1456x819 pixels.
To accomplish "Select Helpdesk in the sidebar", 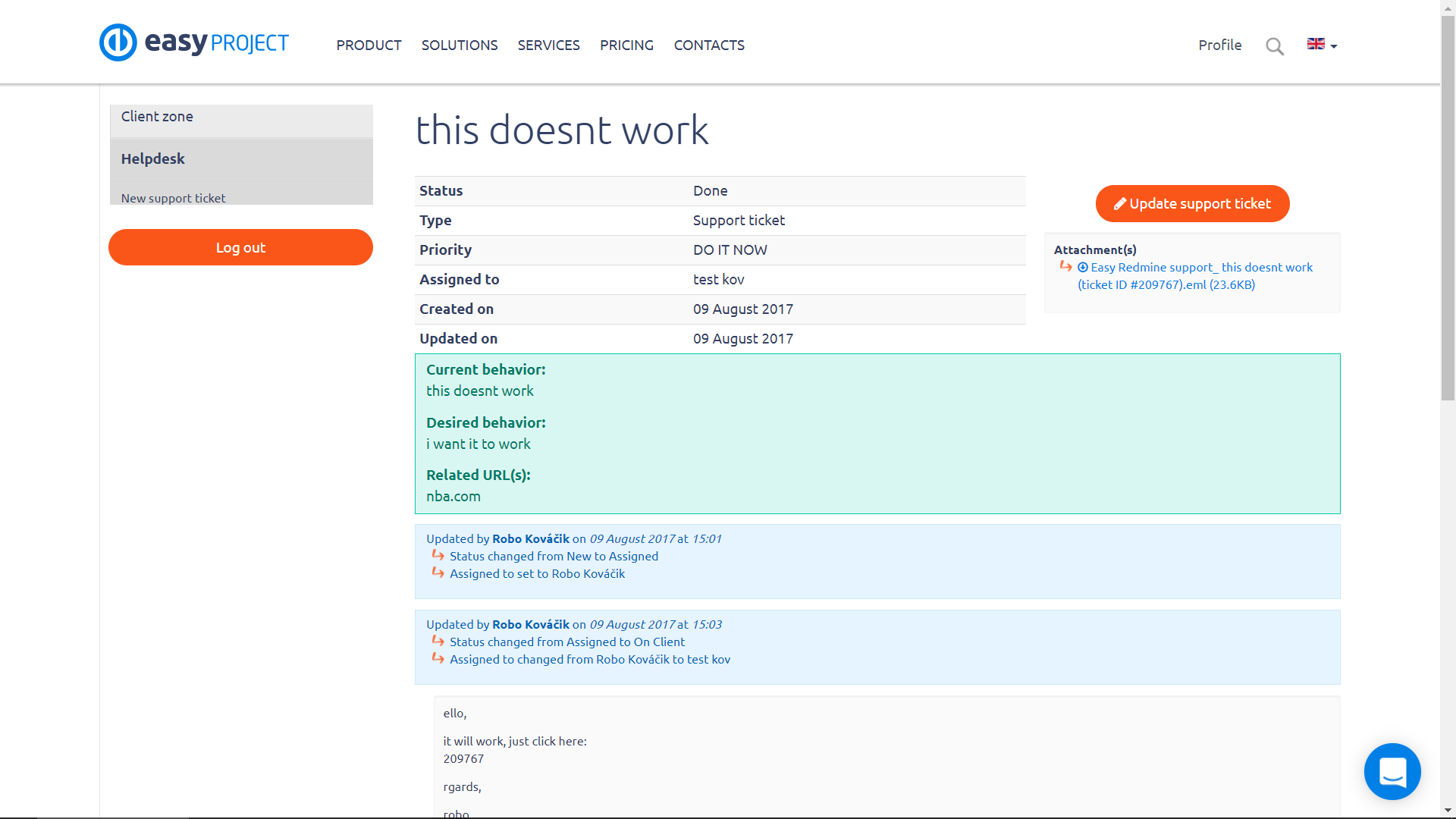I will [153, 158].
